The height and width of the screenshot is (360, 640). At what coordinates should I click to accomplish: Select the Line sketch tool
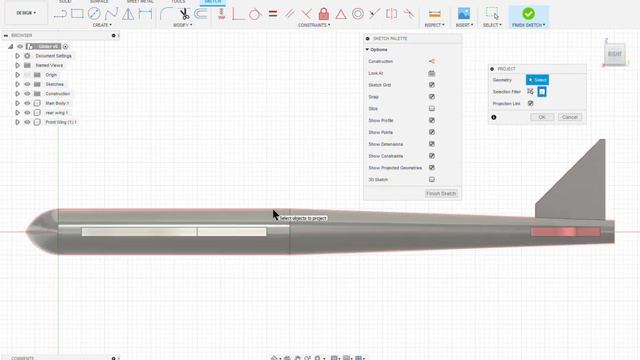[60, 14]
